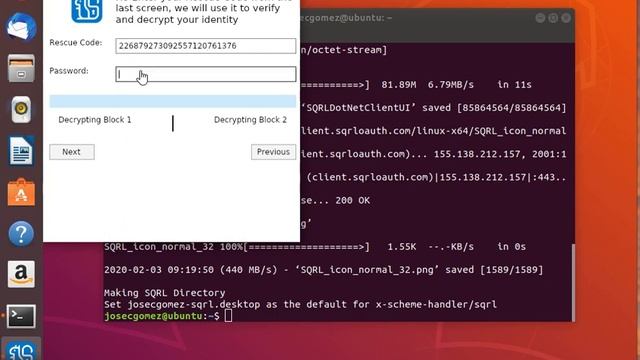This screenshot has height=360, width=640.
Task: Maximize the terminal window
Action: 553,18
